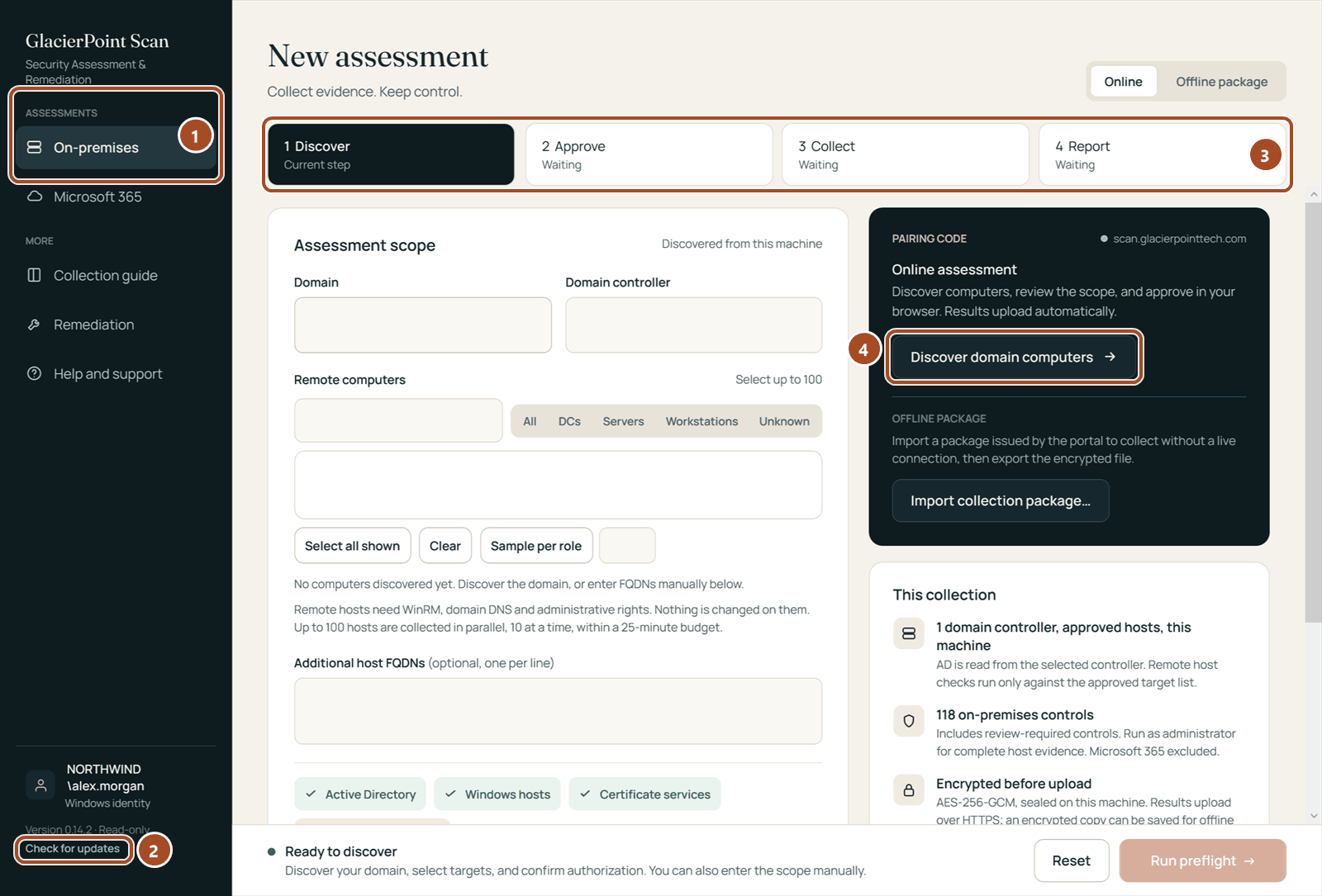The width and height of the screenshot is (1322, 896).
Task: Switch mode toggle to Offline package
Action: coord(1221,82)
